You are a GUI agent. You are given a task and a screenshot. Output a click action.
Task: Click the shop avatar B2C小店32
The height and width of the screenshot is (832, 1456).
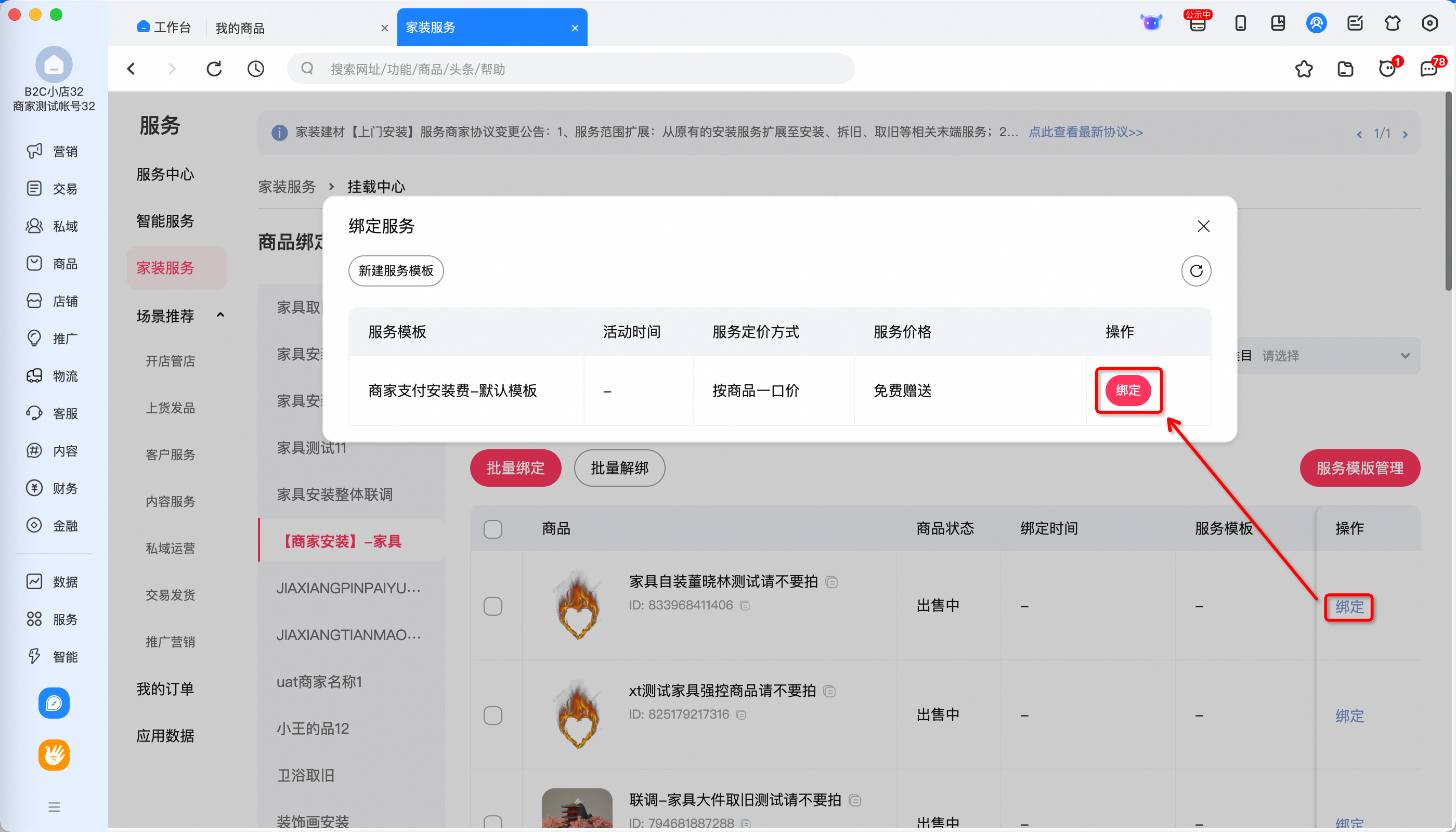click(54, 64)
